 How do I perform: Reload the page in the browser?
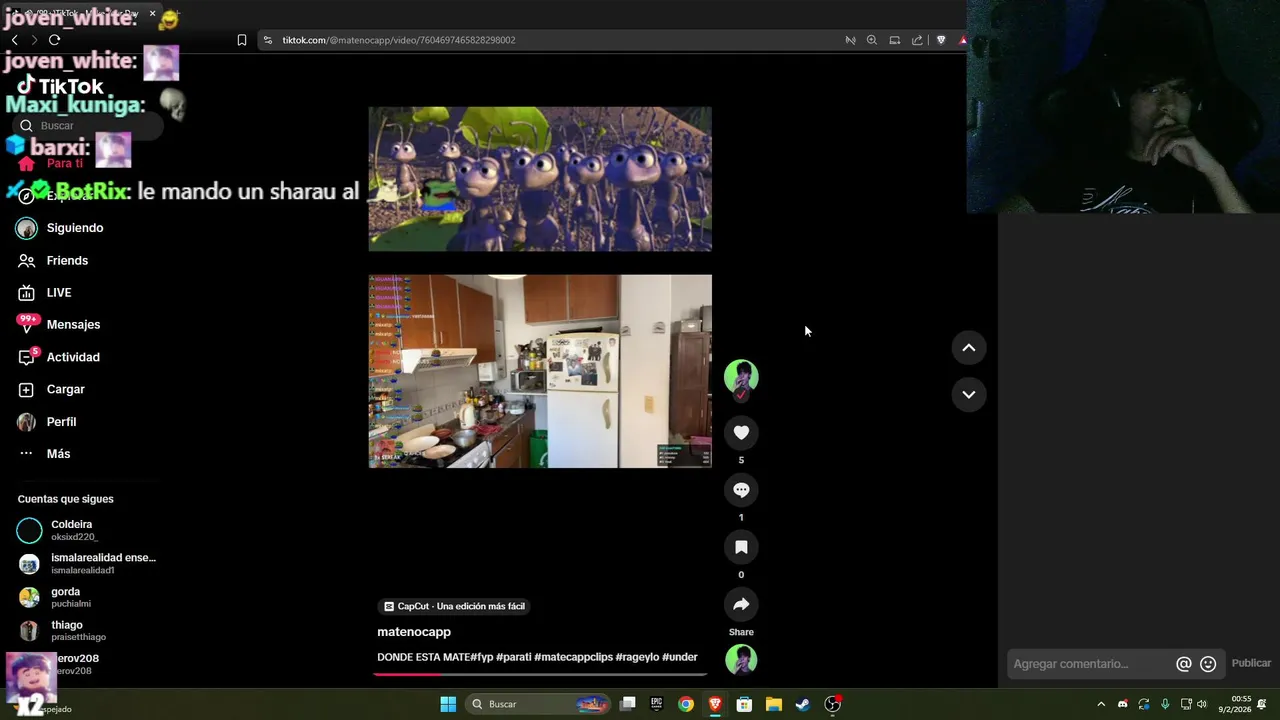tap(54, 40)
